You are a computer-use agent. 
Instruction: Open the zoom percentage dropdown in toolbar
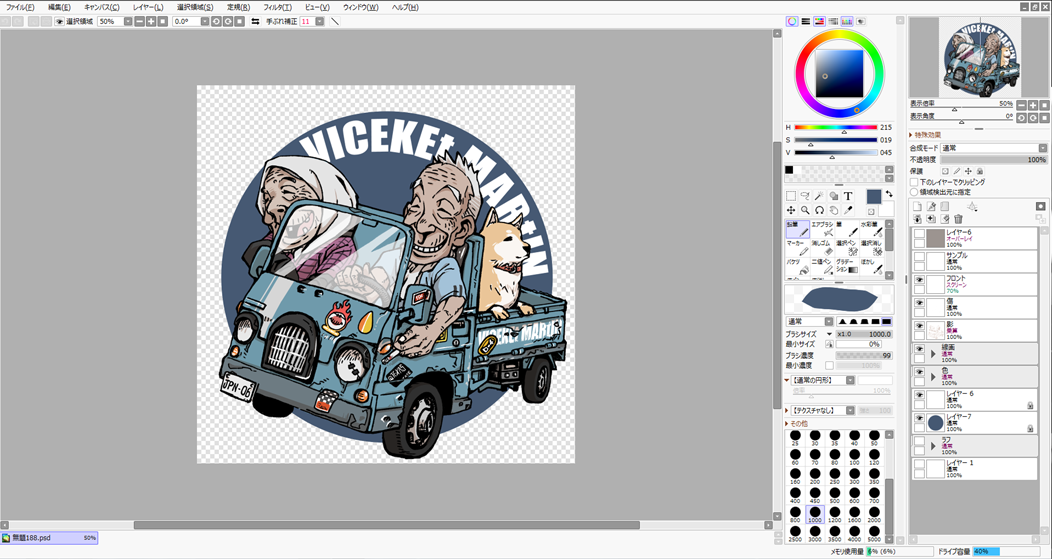pos(128,21)
